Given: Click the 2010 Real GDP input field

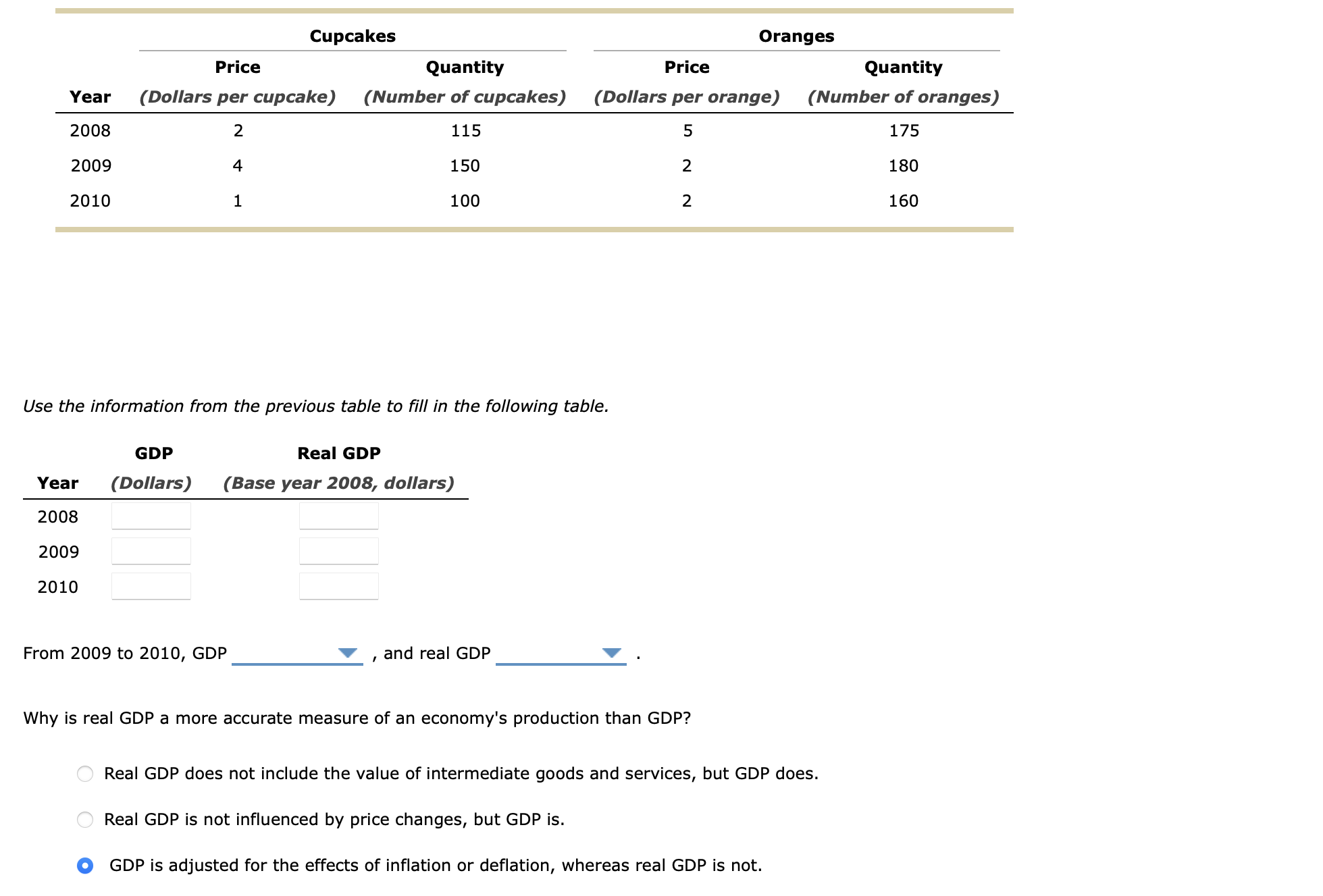Looking at the screenshot, I should pyautogui.click(x=338, y=586).
